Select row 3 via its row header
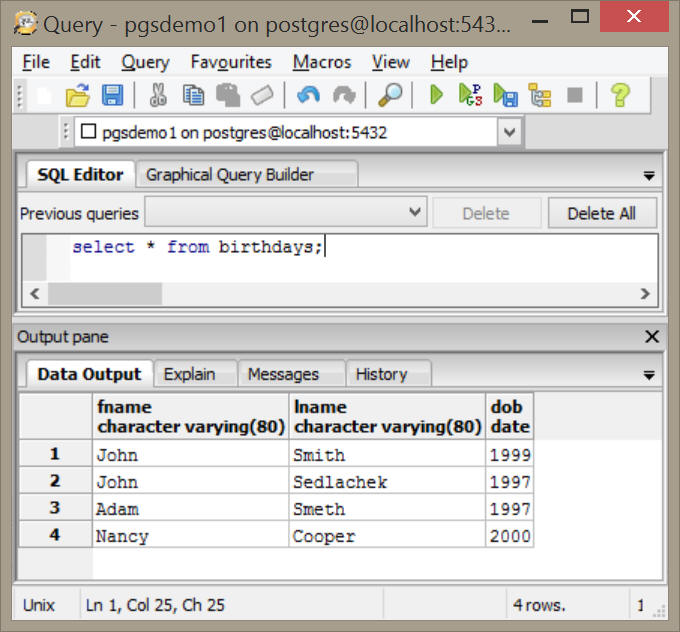 (55, 508)
